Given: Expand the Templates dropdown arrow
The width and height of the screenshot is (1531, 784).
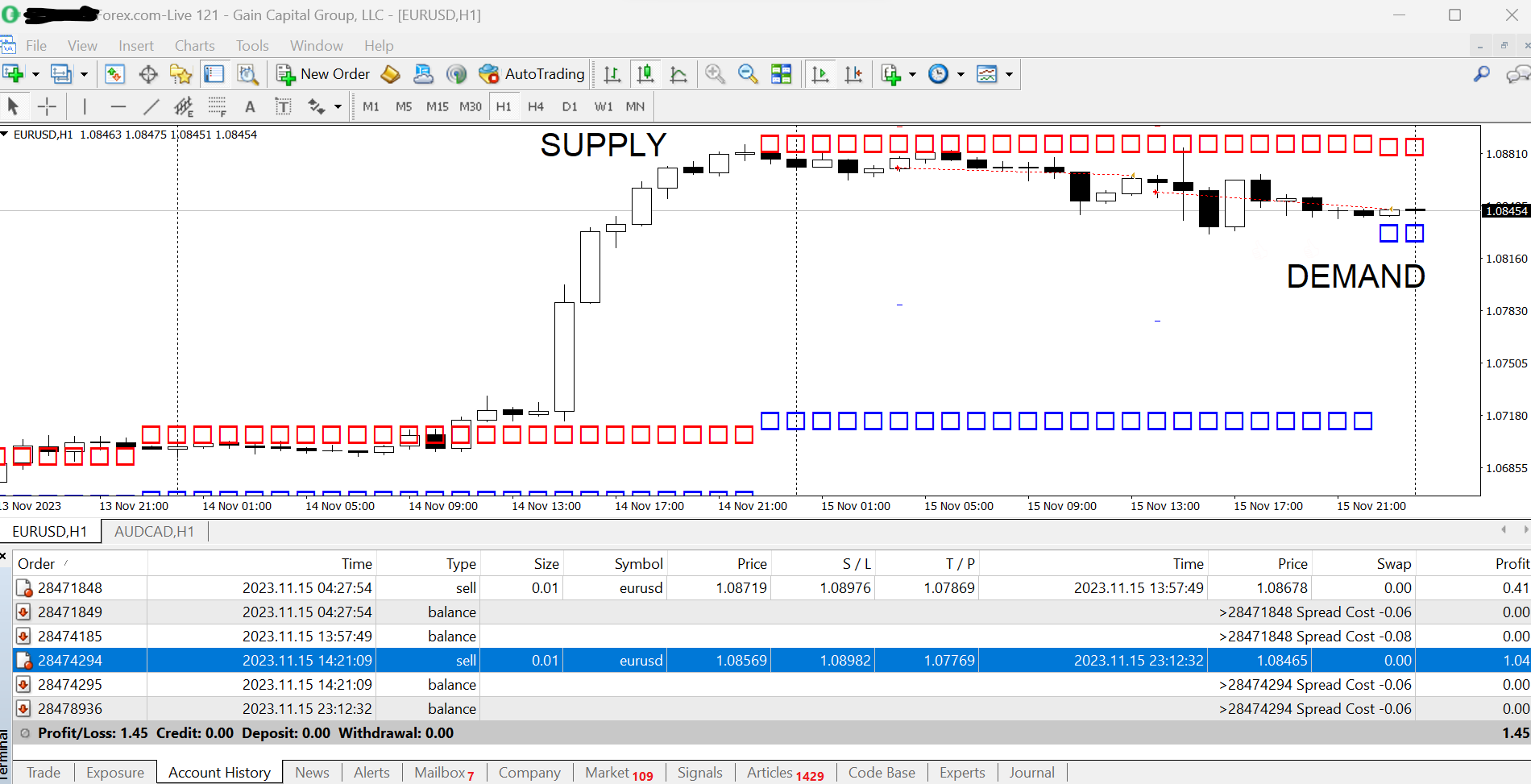Looking at the screenshot, I should pos(1009,74).
